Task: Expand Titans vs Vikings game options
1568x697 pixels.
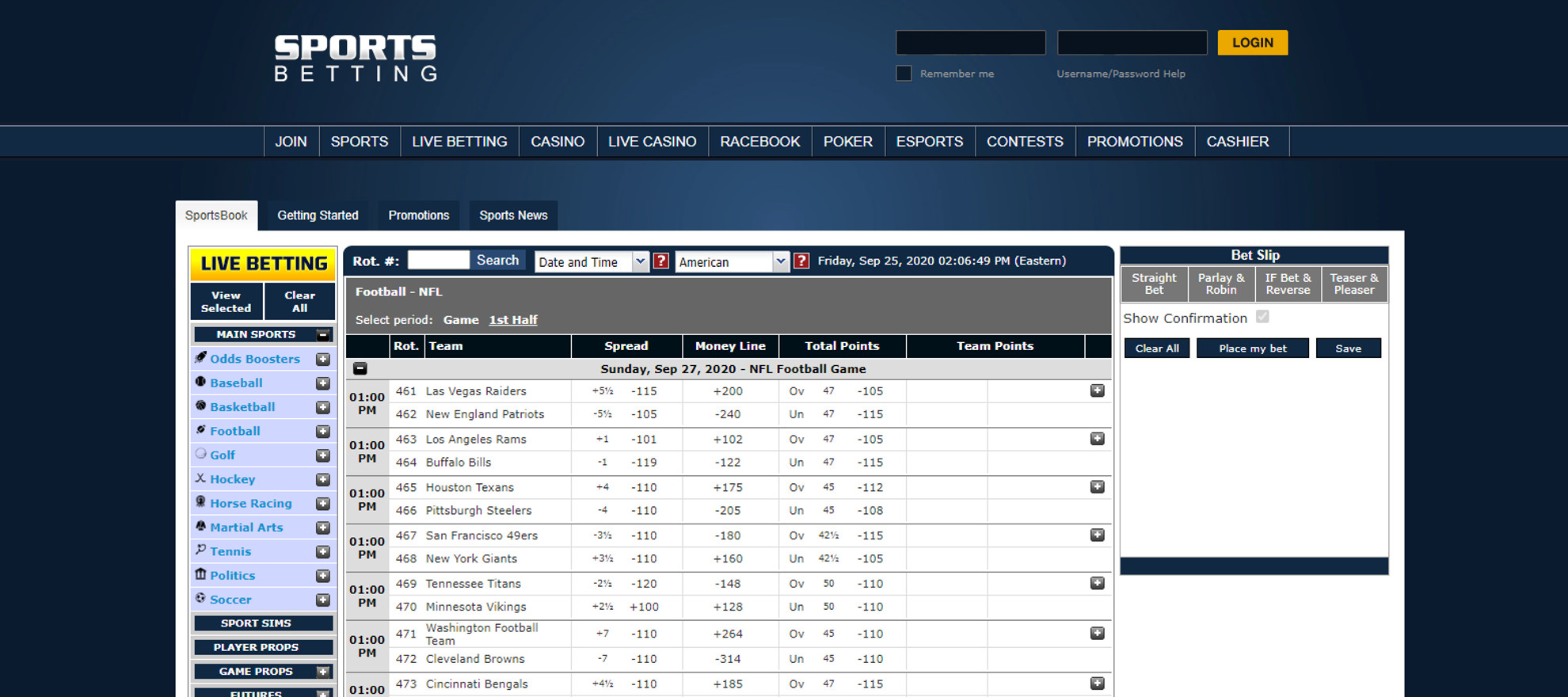Action: coord(1098,584)
